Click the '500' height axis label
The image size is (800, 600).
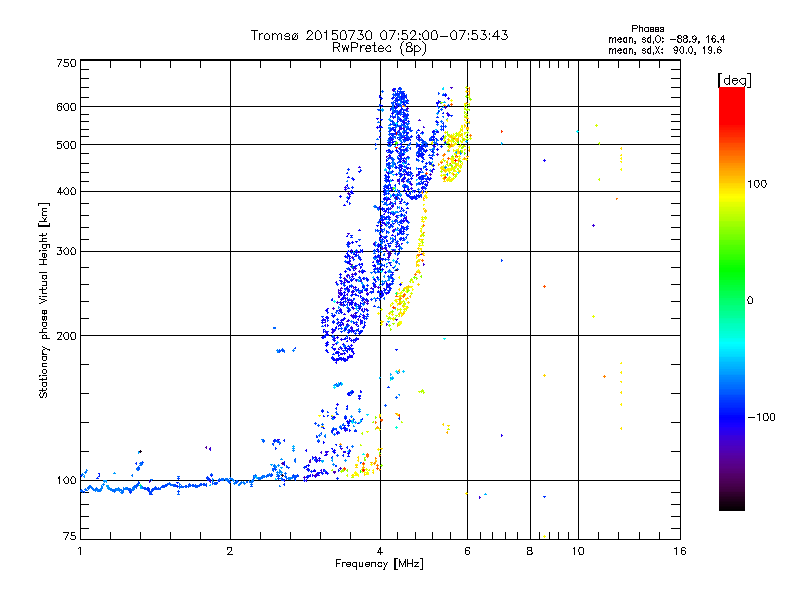66,145
